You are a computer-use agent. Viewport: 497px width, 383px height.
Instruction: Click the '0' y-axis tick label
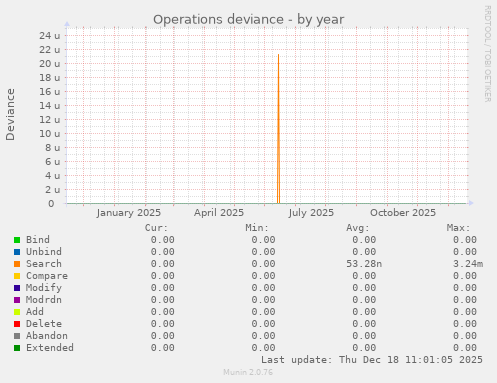[51, 203]
